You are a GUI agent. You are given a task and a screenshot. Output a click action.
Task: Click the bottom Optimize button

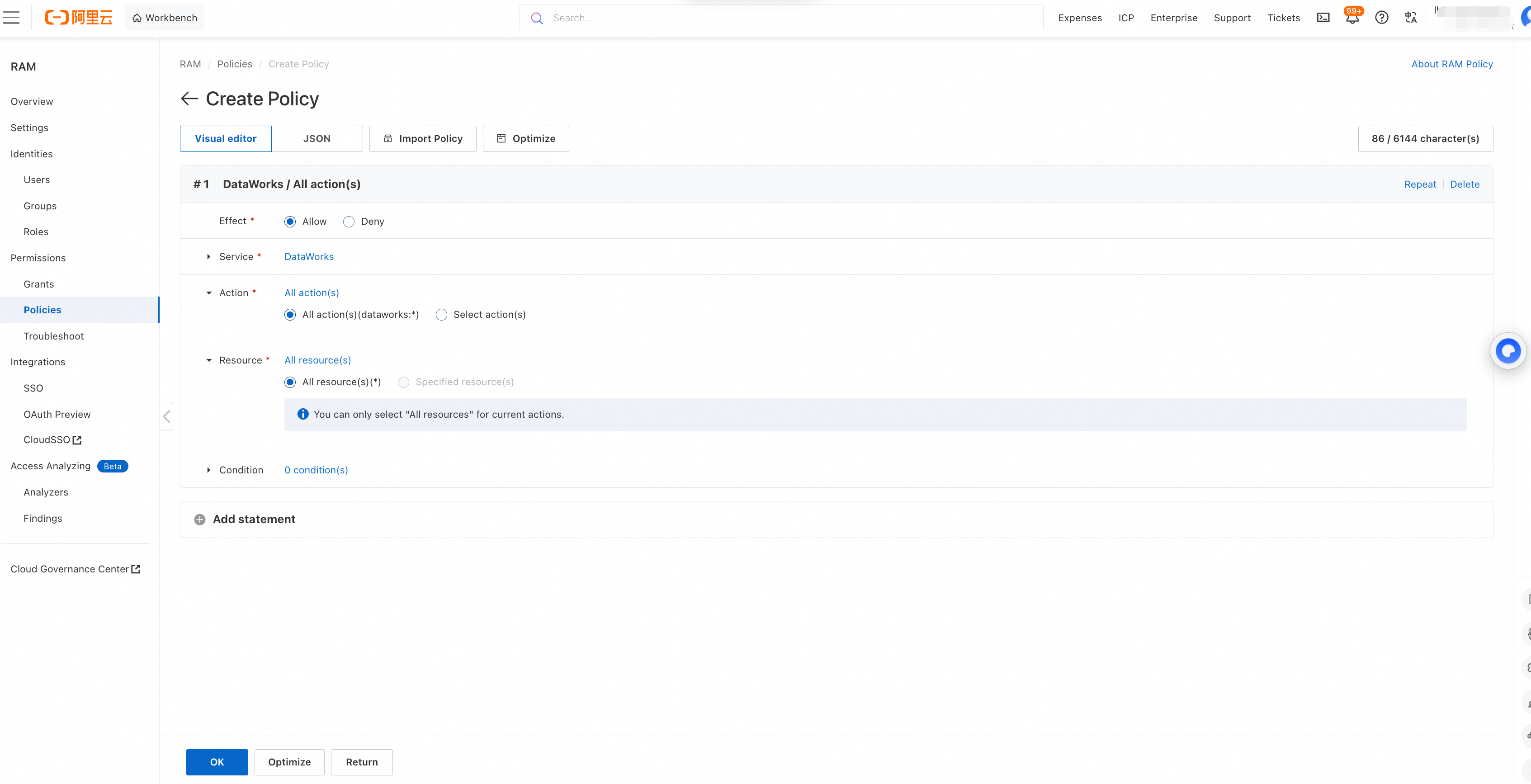[289, 762]
